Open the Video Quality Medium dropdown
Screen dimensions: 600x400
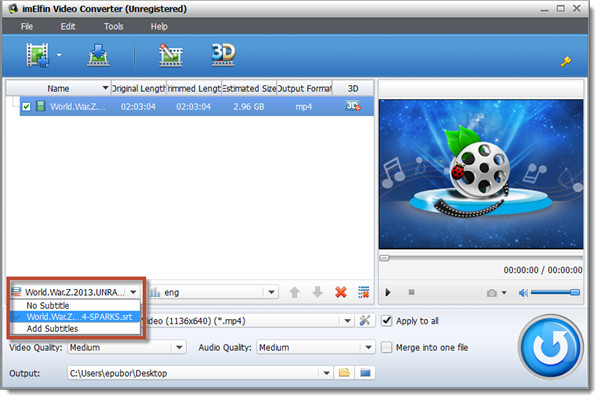pos(179,348)
